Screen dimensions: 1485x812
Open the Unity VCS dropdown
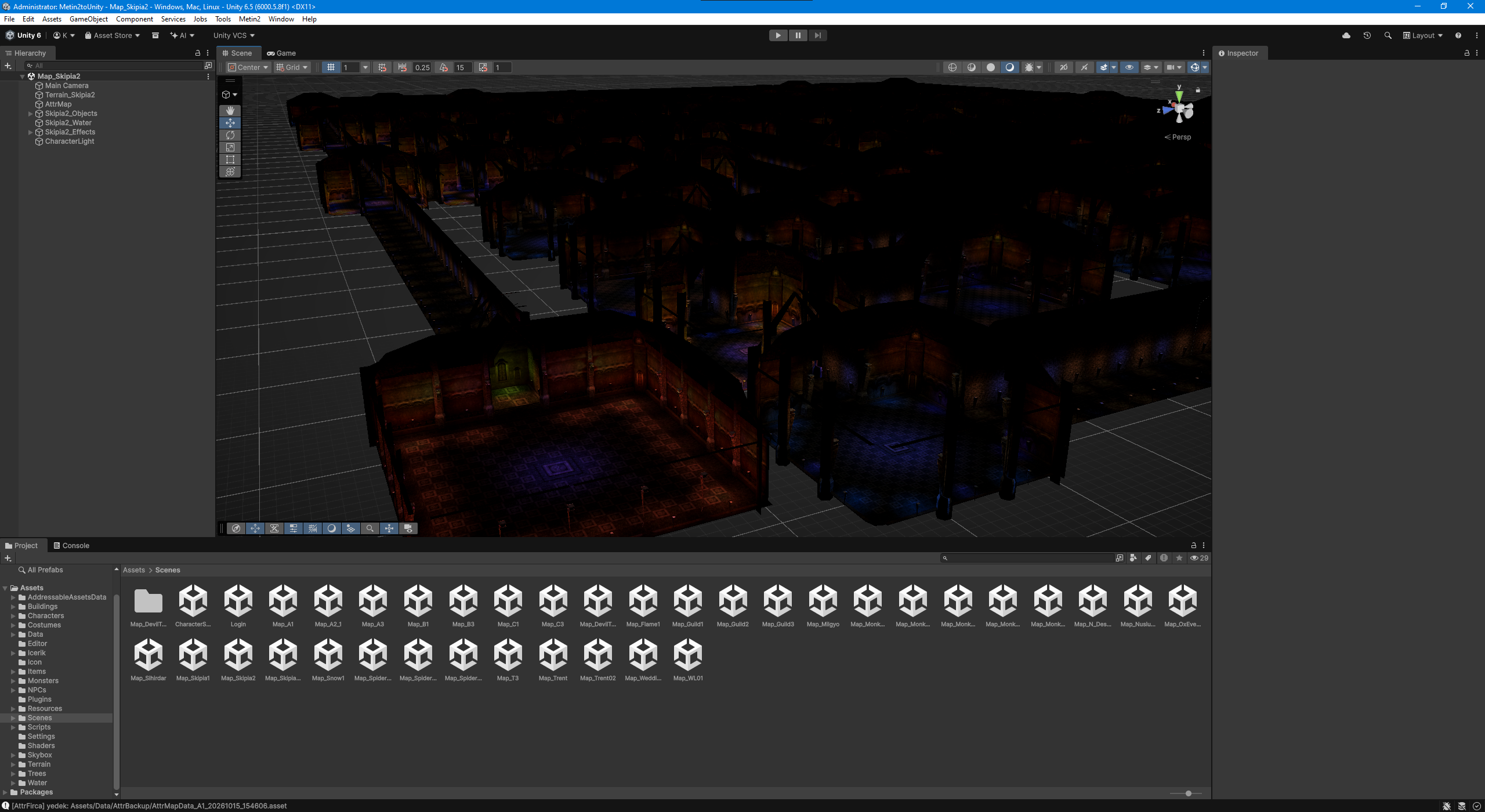pos(234,35)
